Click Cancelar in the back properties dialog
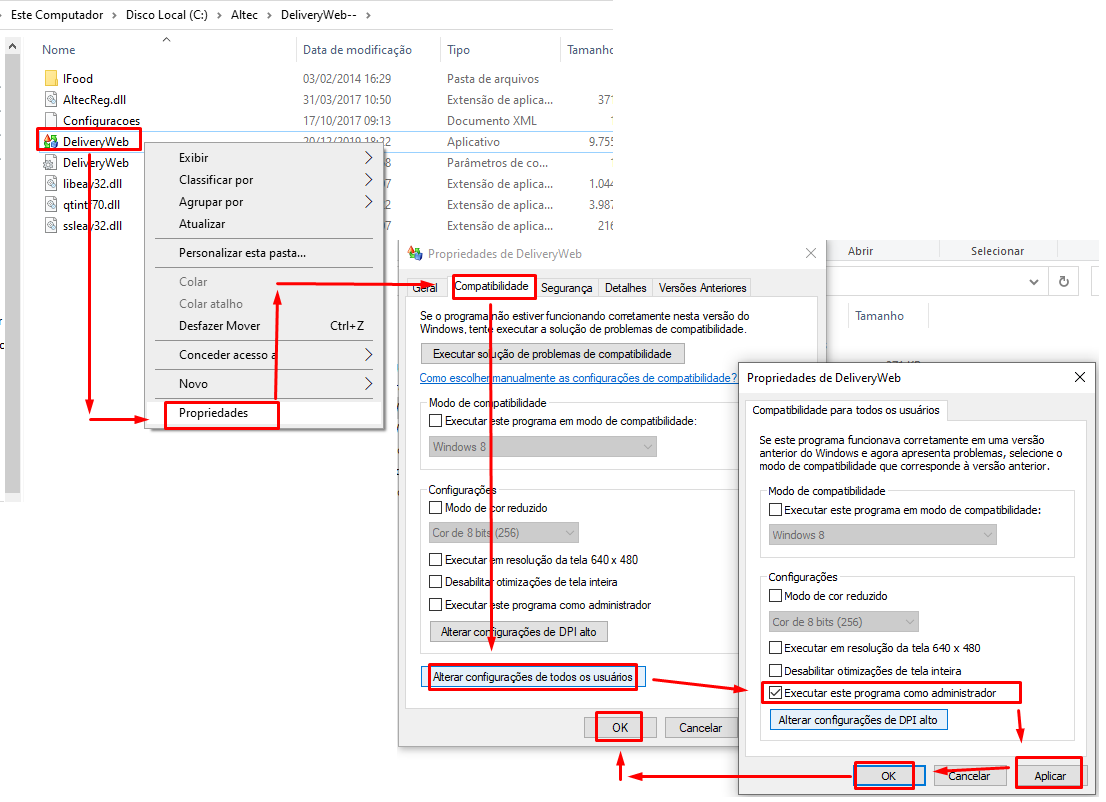 point(700,728)
